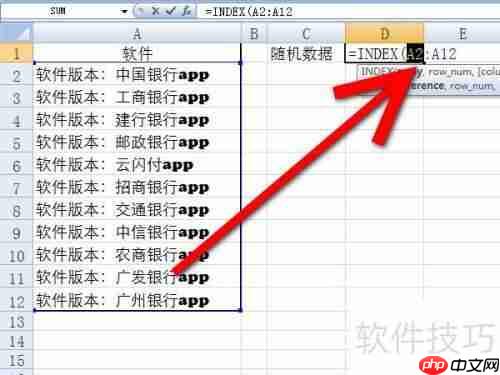Click row_num in the INDEX tooltip
This screenshot has width=500, height=375.
(x=450, y=72)
